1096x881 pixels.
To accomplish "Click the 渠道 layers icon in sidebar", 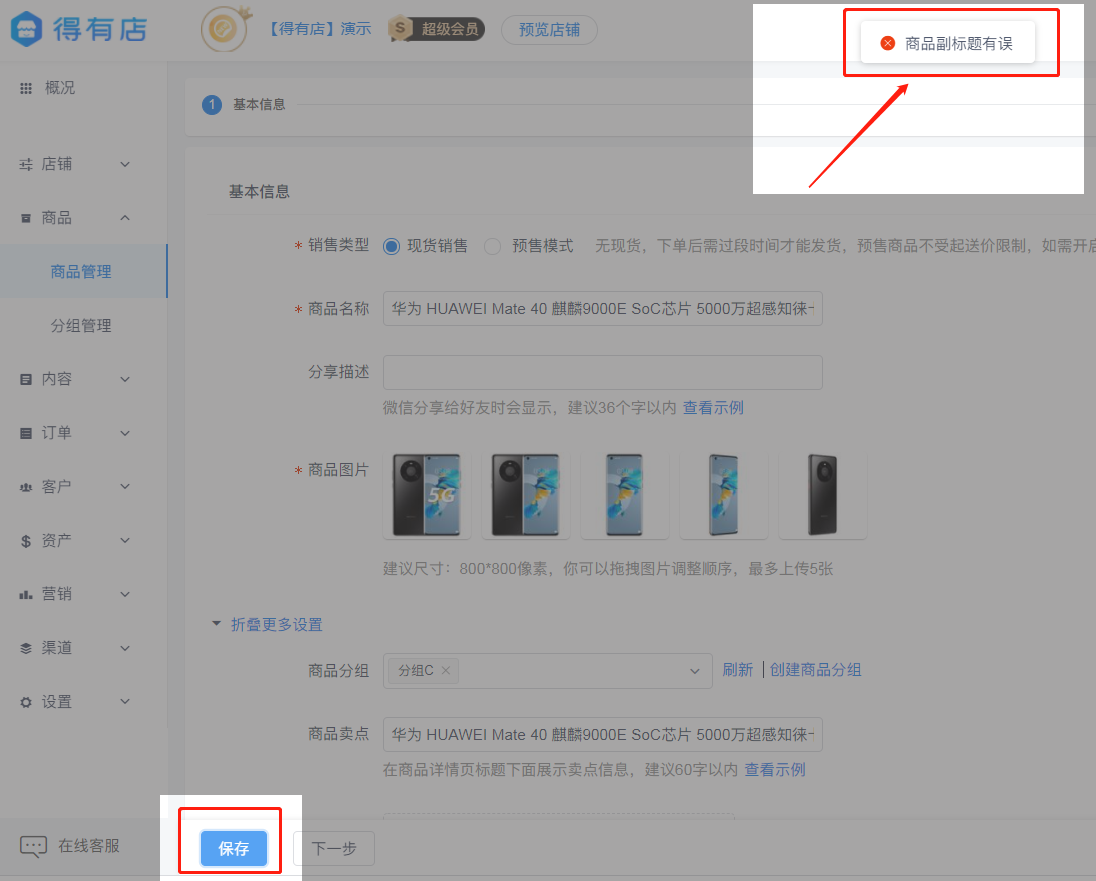I will pyautogui.click(x=26, y=648).
